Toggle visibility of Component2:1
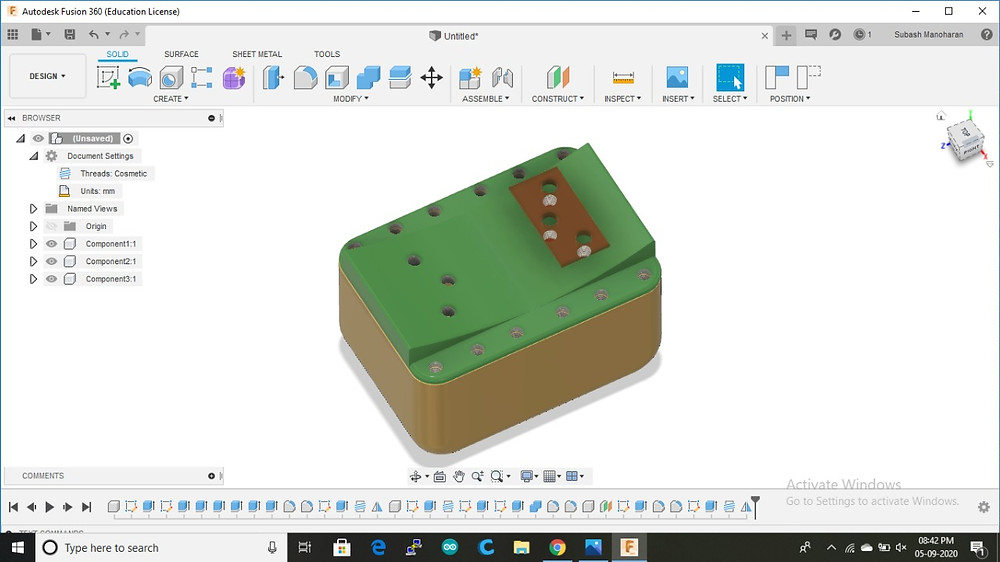This screenshot has height=562, width=1000. (x=52, y=261)
